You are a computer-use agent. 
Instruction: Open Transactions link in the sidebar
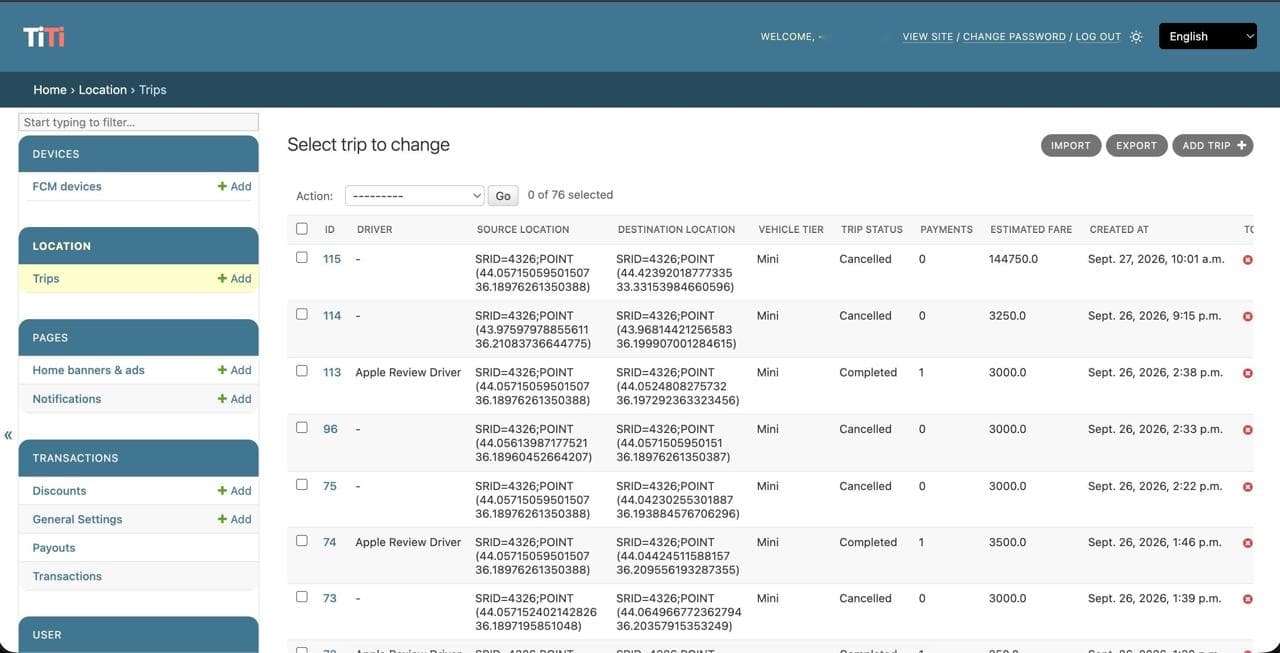click(x=67, y=576)
